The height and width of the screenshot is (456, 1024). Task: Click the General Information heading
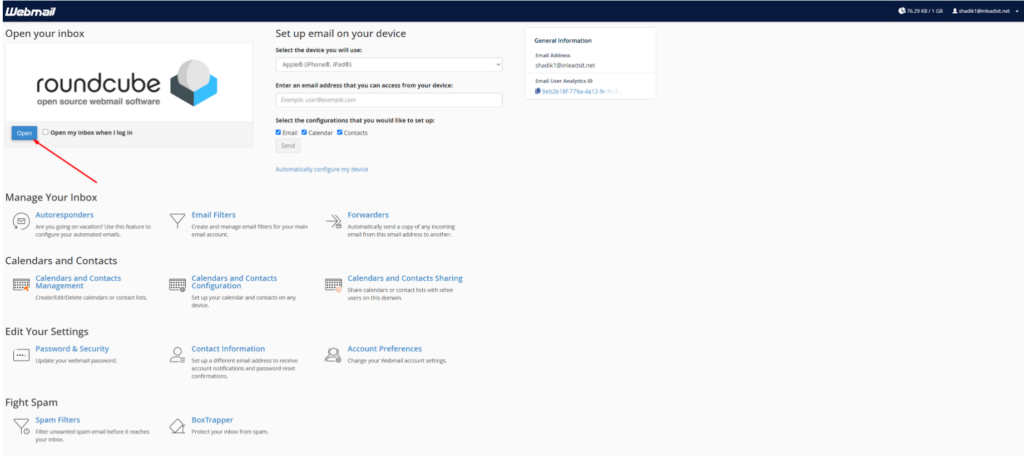point(563,41)
